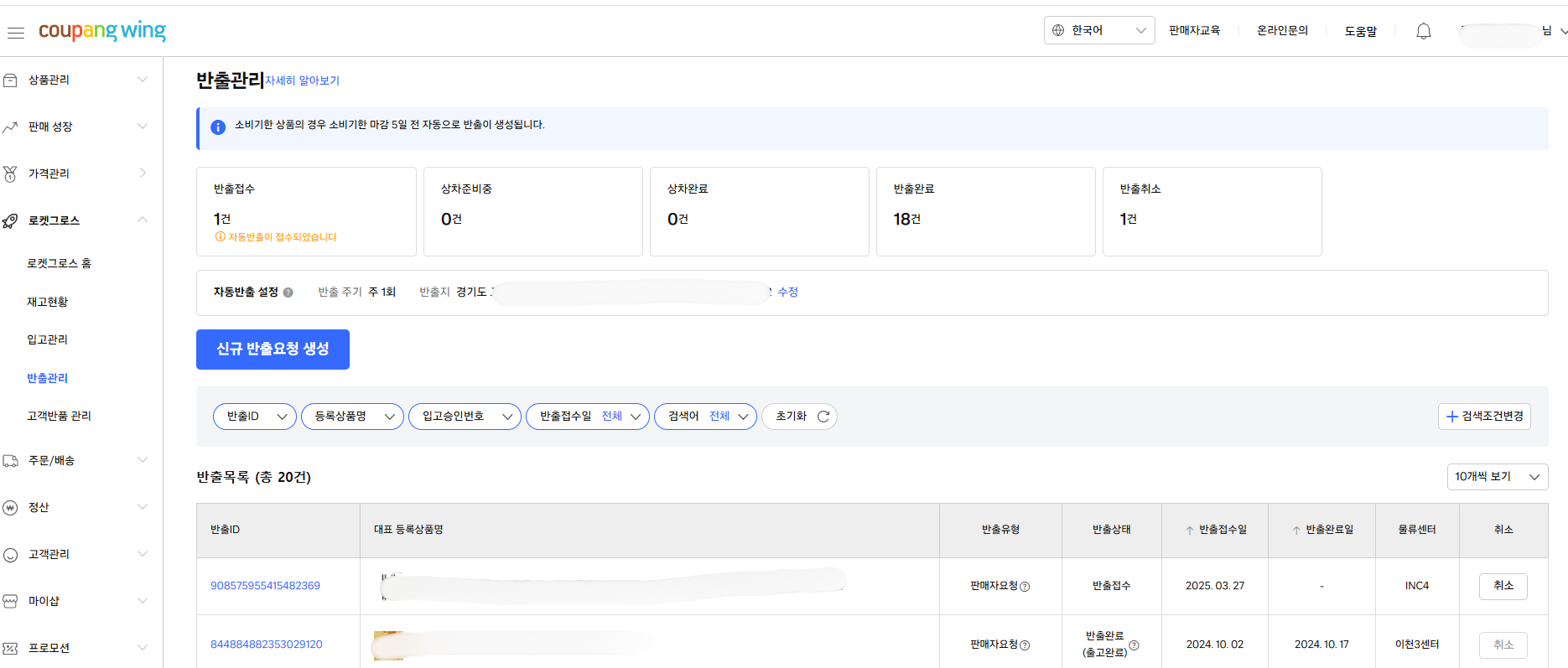Open the 한국어 language dropdown

[x=1099, y=30]
